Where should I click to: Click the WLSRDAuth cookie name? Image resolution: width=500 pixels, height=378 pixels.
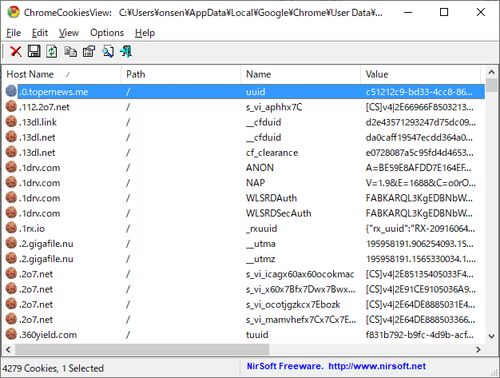[271, 198]
